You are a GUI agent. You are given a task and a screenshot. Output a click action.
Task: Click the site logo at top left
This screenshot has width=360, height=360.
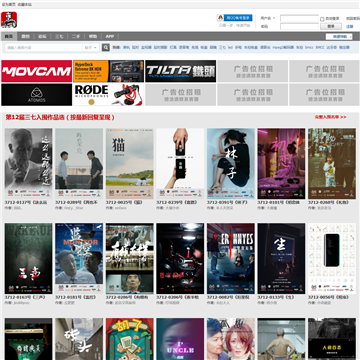pos(9,20)
